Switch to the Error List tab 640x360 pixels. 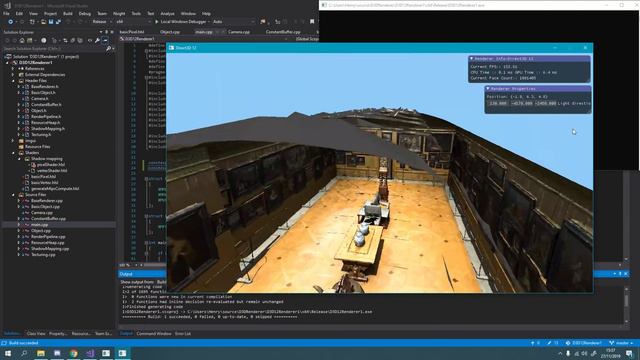[x=183, y=333]
